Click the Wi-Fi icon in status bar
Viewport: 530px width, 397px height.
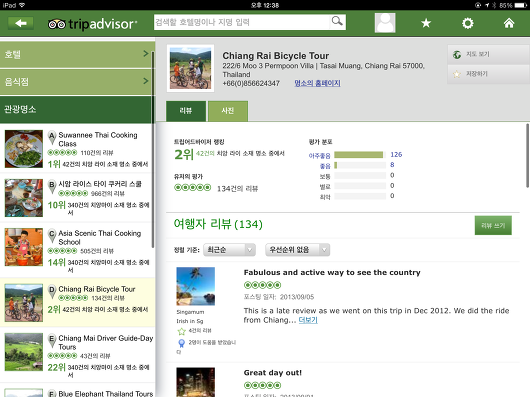point(22,5)
